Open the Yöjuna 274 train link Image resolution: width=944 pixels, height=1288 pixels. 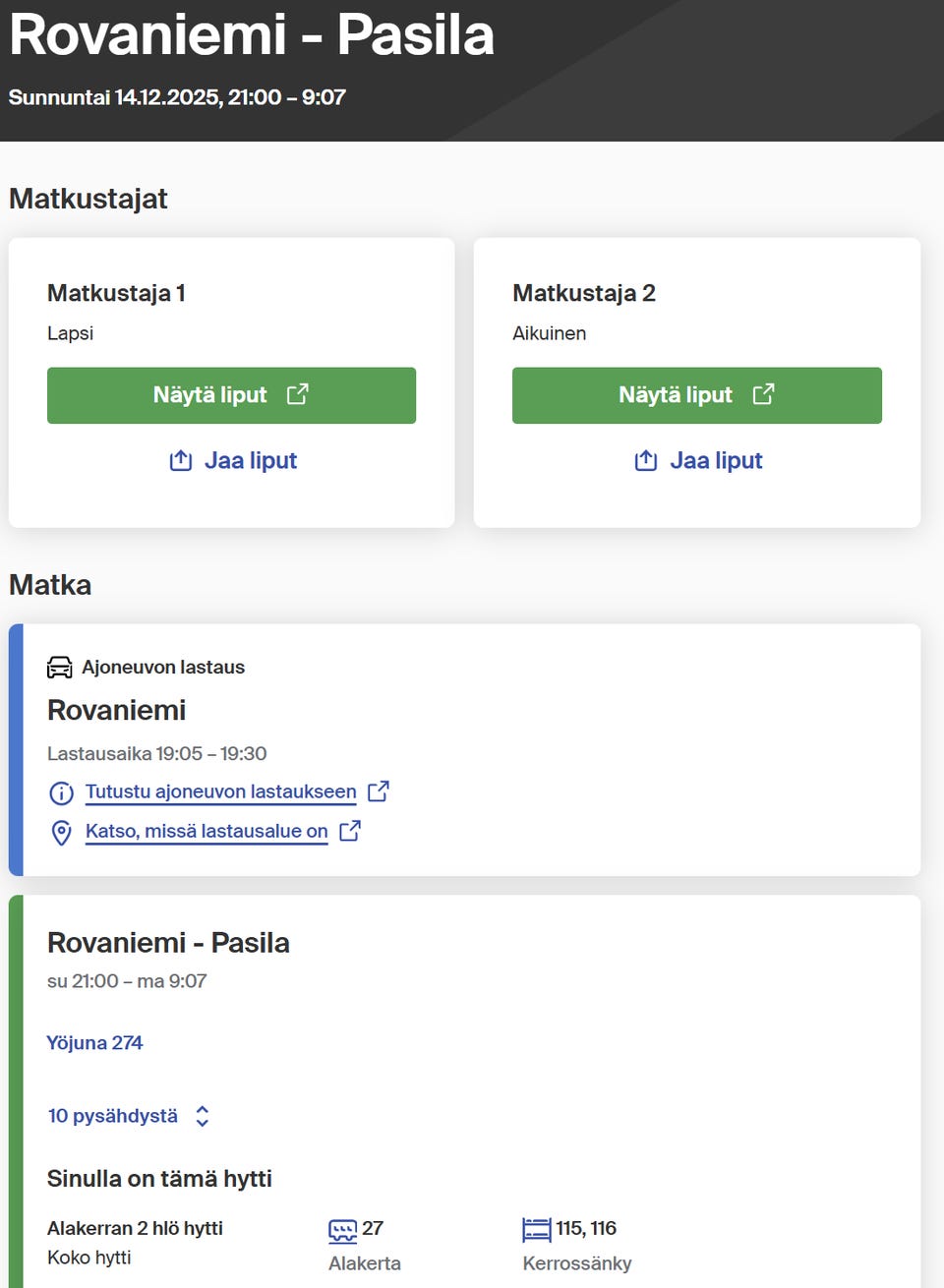94,1042
